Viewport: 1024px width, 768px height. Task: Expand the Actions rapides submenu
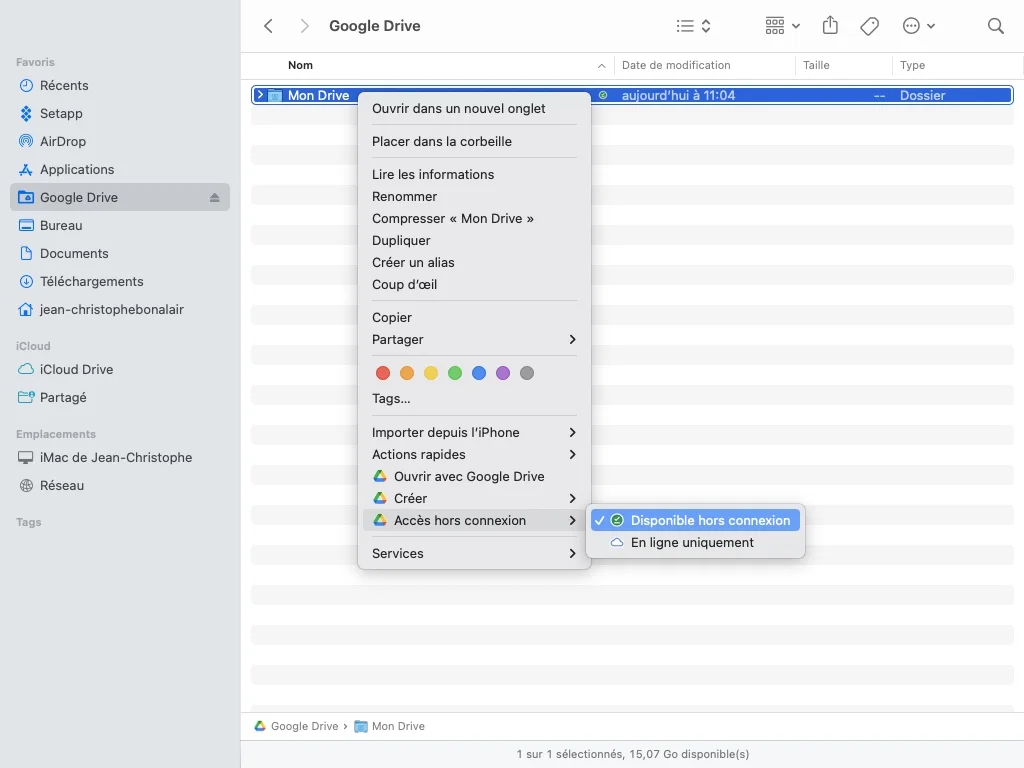(x=474, y=455)
